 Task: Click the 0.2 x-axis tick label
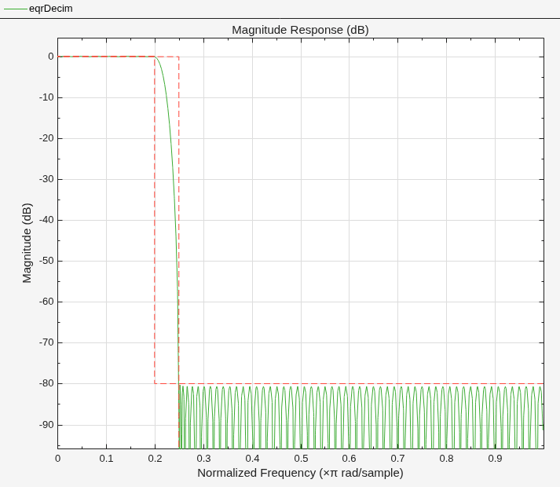[x=155, y=458]
